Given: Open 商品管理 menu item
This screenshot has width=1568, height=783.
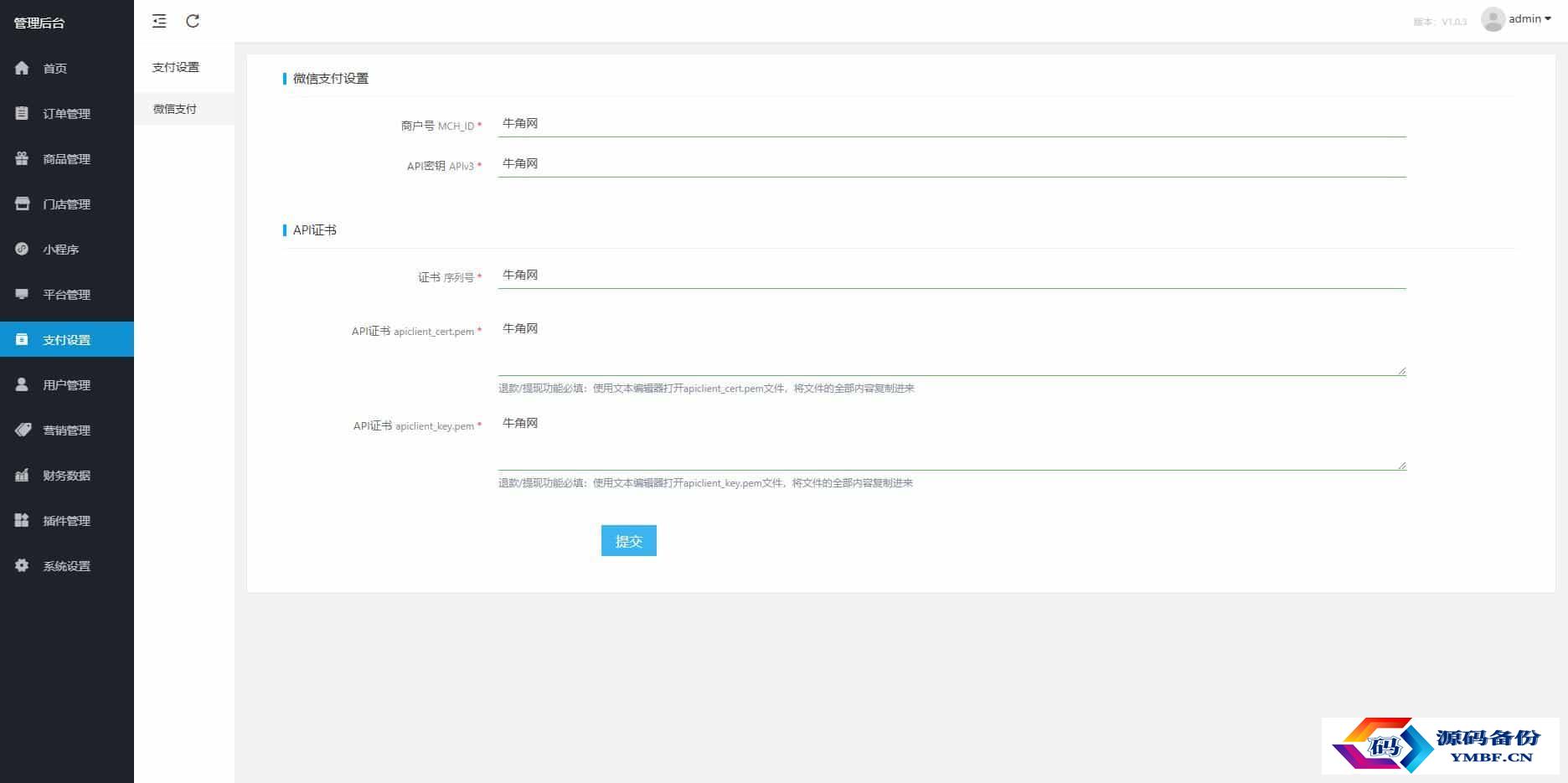Looking at the screenshot, I should point(67,158).
